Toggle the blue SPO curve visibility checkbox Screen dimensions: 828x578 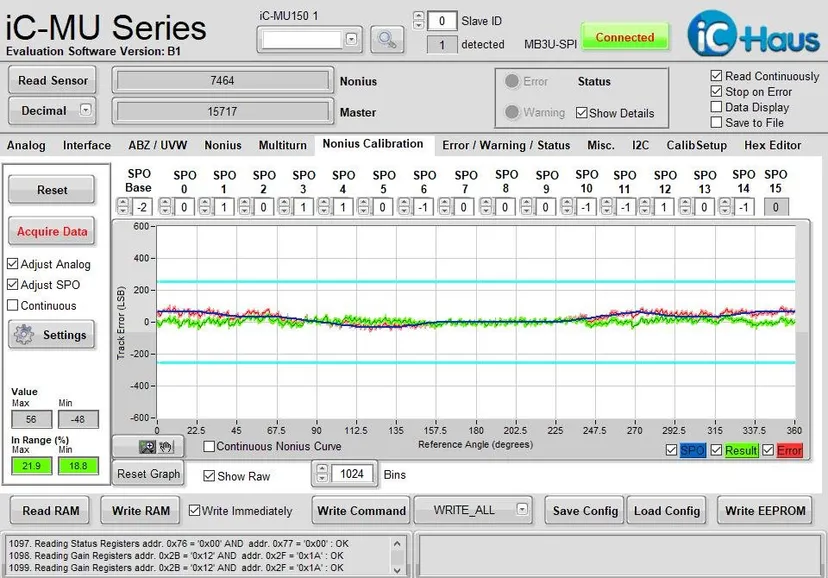[671, 450]
